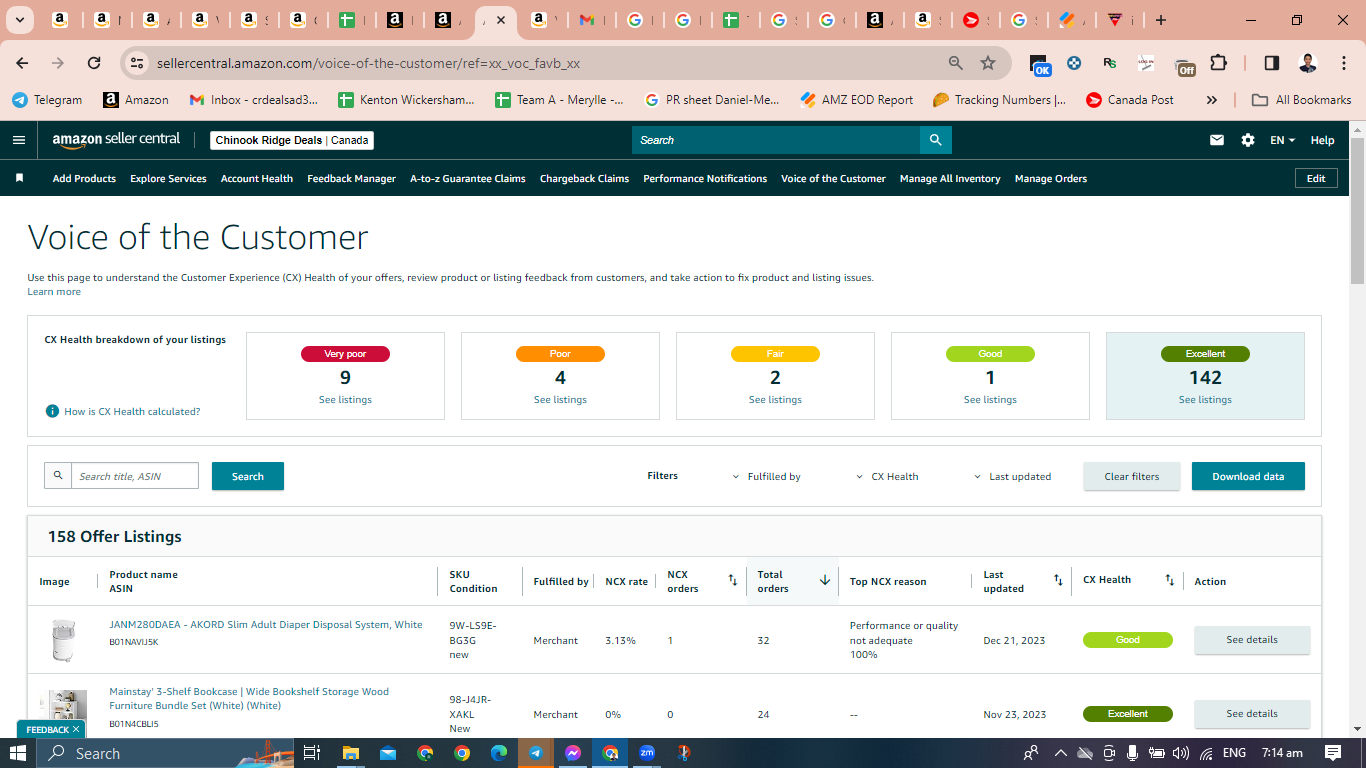Open Account Health nav item
This screenshot has width=1366, height=768.
tap(257, 179)
